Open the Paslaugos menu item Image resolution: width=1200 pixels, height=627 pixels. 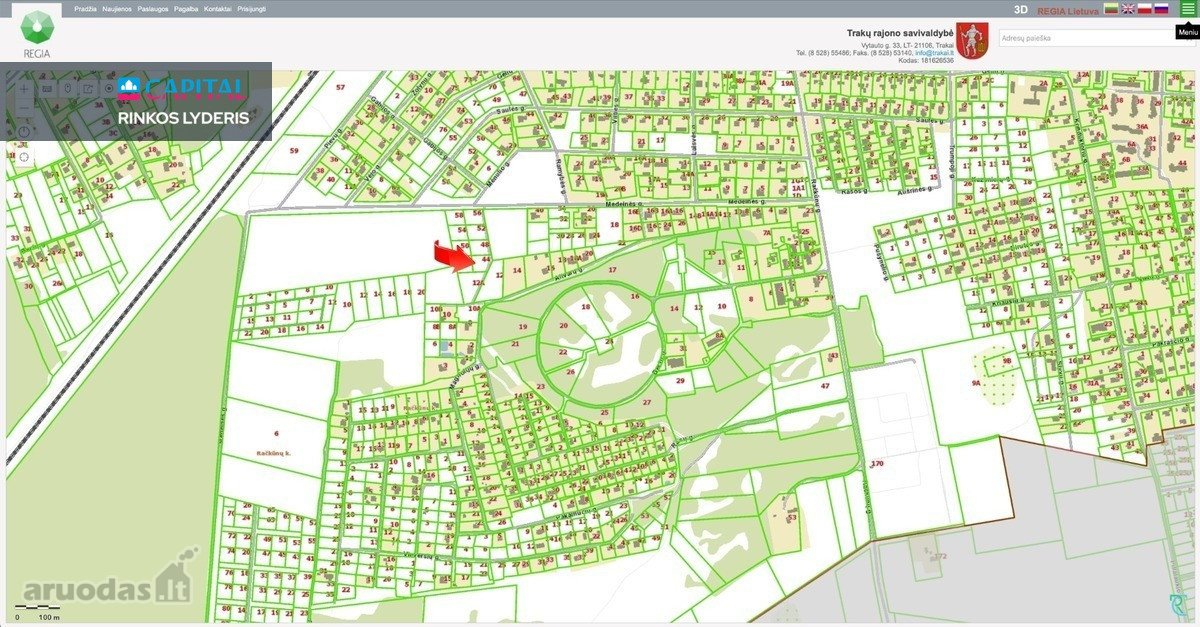[153, 8]
